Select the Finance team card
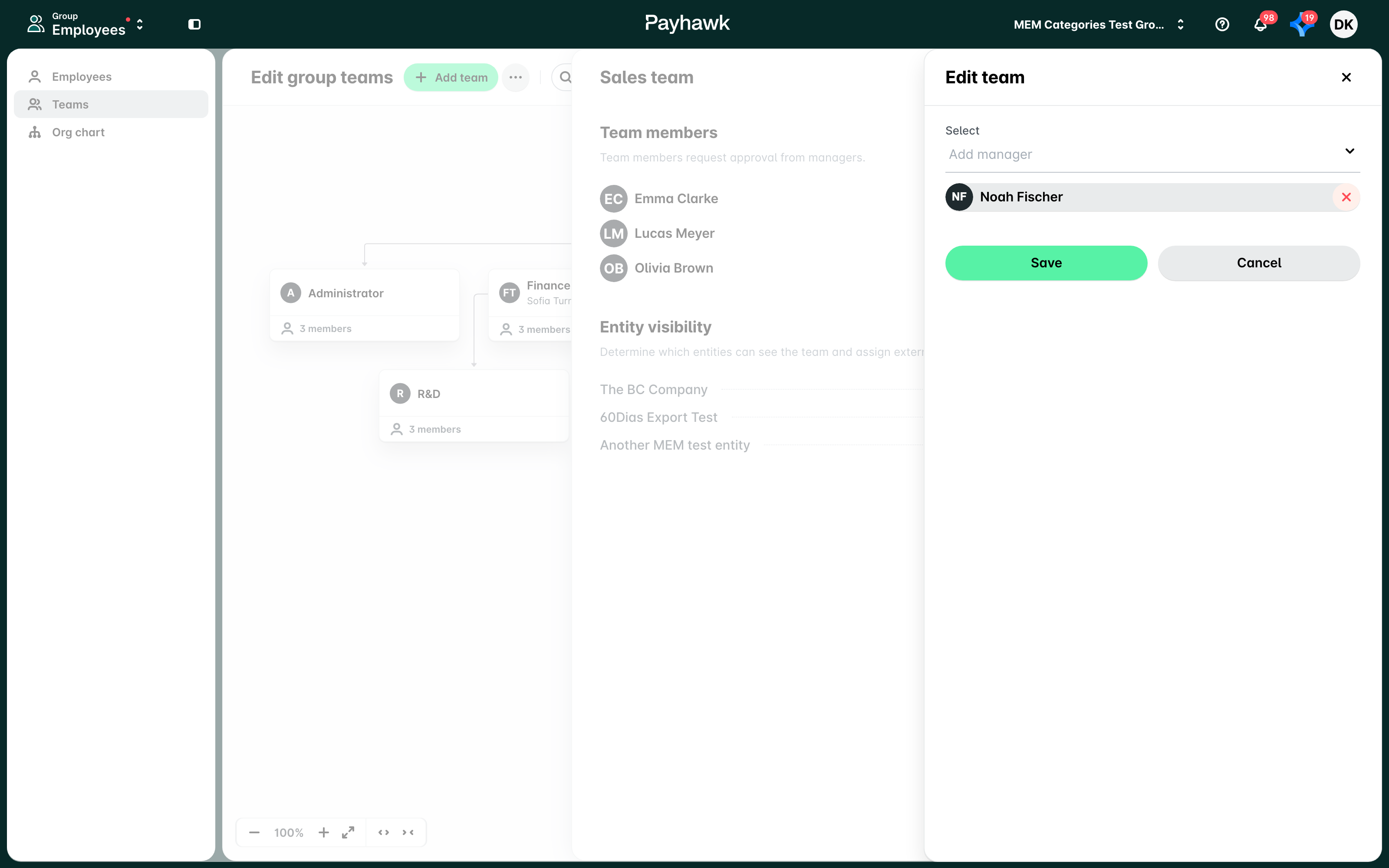The image size is (1389, 868). pos(530,305)
